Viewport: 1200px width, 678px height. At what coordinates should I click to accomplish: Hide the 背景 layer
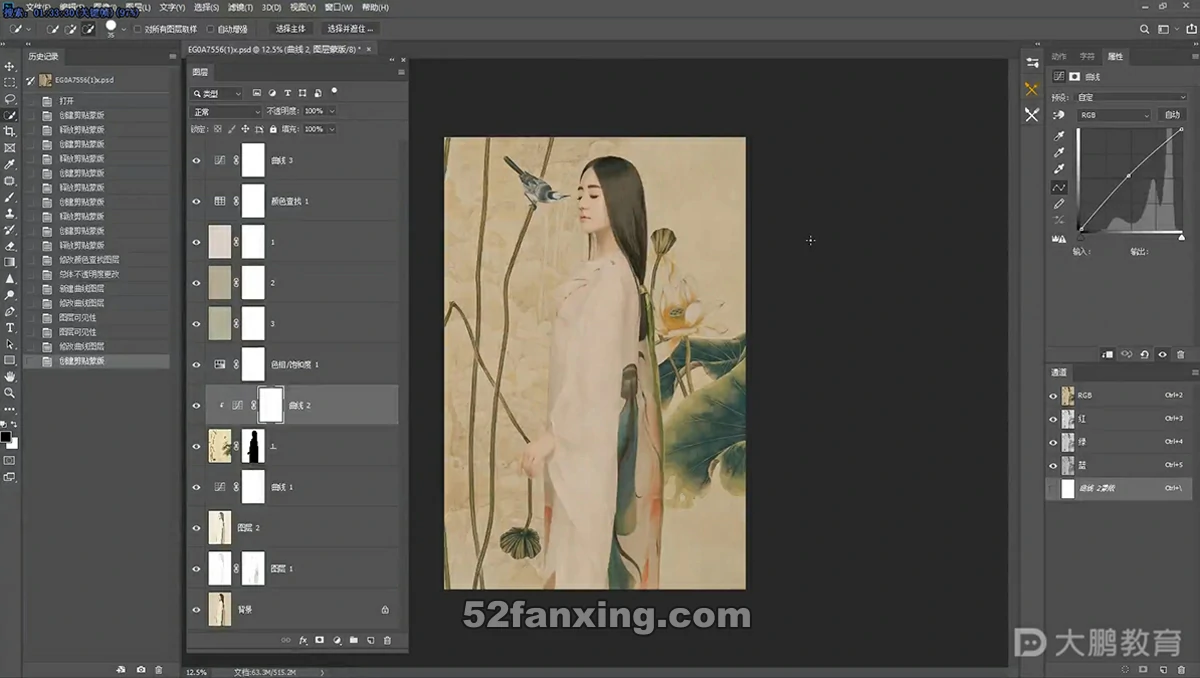pyautogui.click(x=196, y=609)
